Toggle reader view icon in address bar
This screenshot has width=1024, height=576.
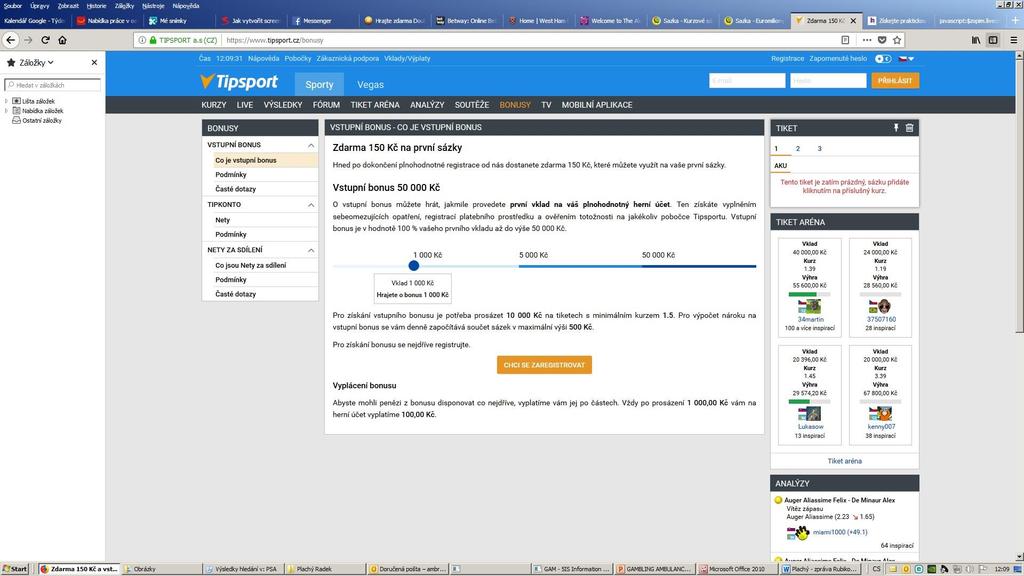(845, 40)
